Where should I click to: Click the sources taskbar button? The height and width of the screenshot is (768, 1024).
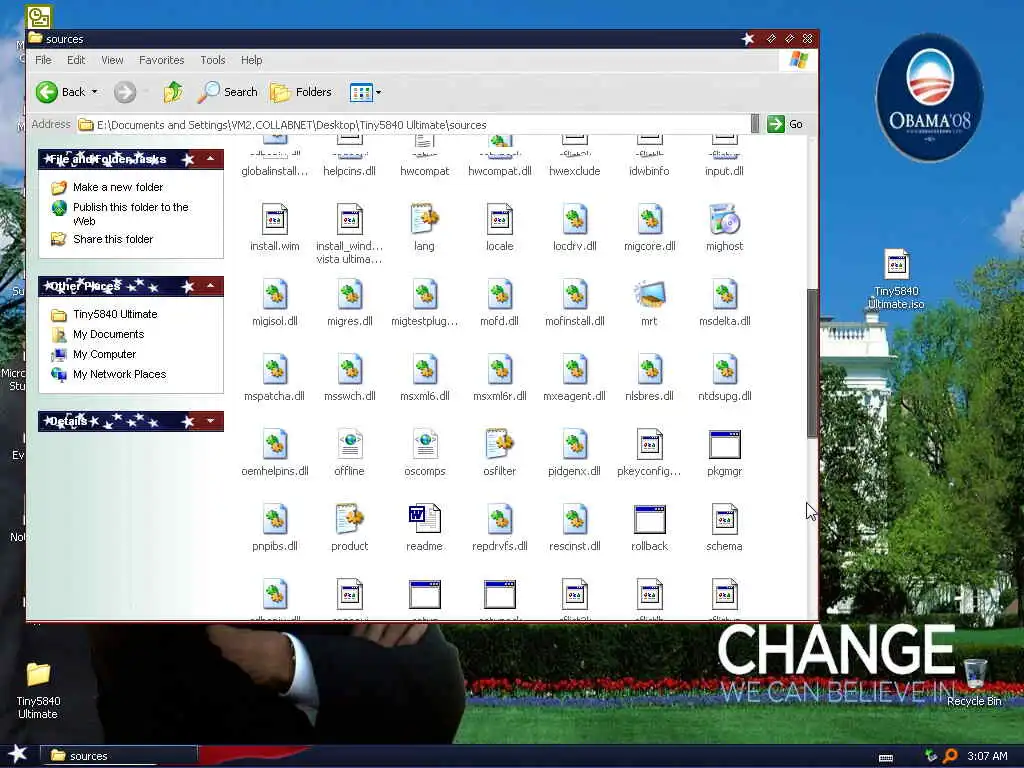click(119, 756)
